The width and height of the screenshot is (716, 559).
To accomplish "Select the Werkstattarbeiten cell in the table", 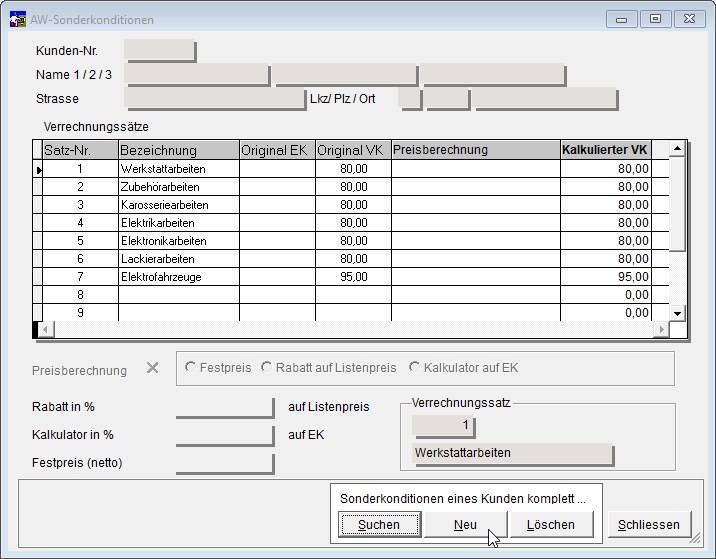I will point(179,169).
